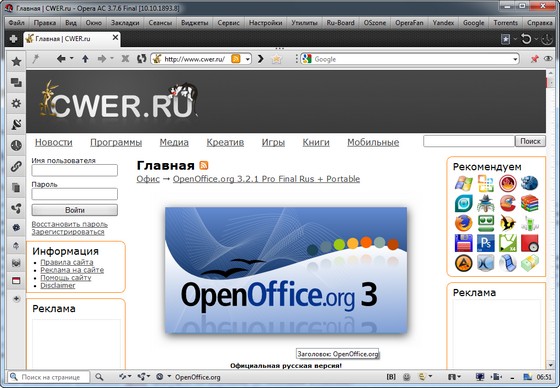Viewport: 560px width, 388px height.
Task: Click the WinRAR books icon in Рекомендуем
Action: 529,203
